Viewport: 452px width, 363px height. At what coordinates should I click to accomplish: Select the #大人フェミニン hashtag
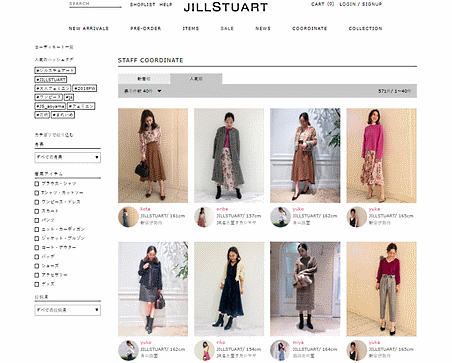(x=53, y=88)
